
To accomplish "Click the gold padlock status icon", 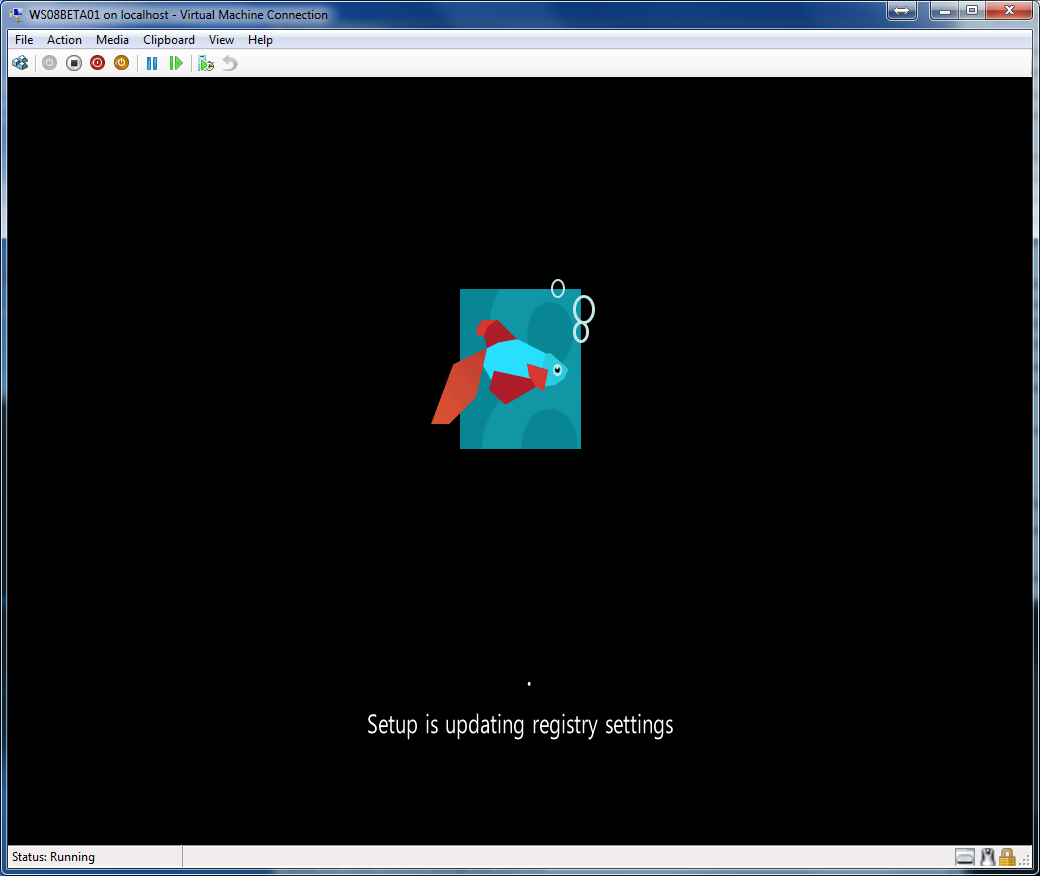I will point(1007,857).
